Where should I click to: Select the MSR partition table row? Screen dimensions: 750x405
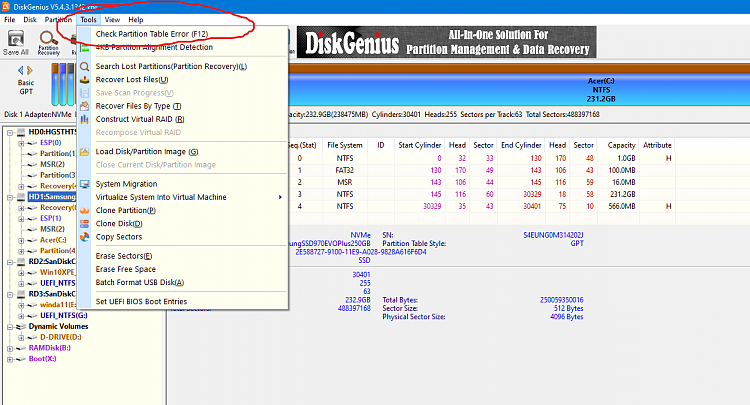click(x=481, y=182)
